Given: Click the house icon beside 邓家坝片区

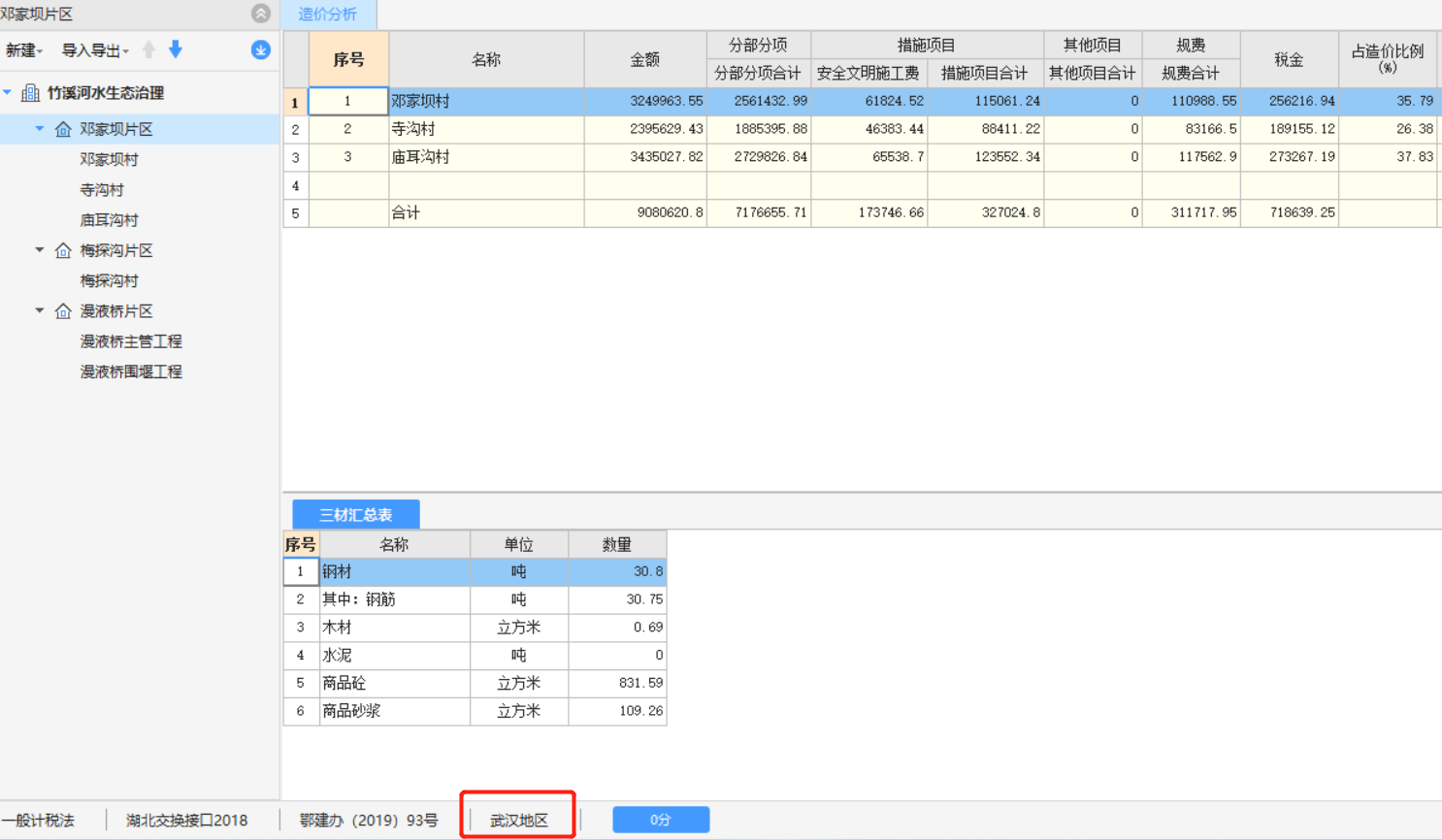Looking at the screenshot, I should (x=62, y=128).
